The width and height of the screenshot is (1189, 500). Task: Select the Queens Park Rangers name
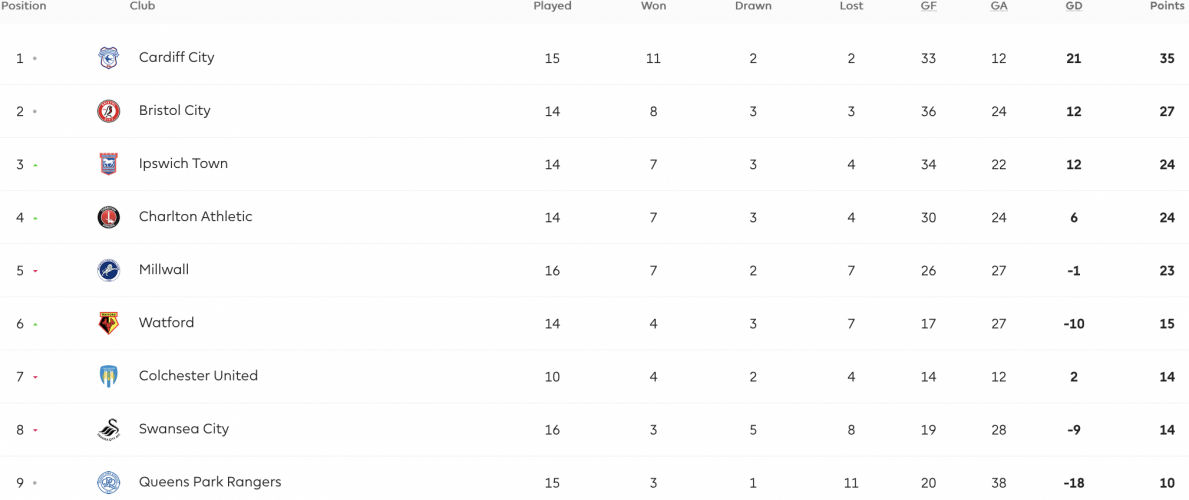point(210,482)
